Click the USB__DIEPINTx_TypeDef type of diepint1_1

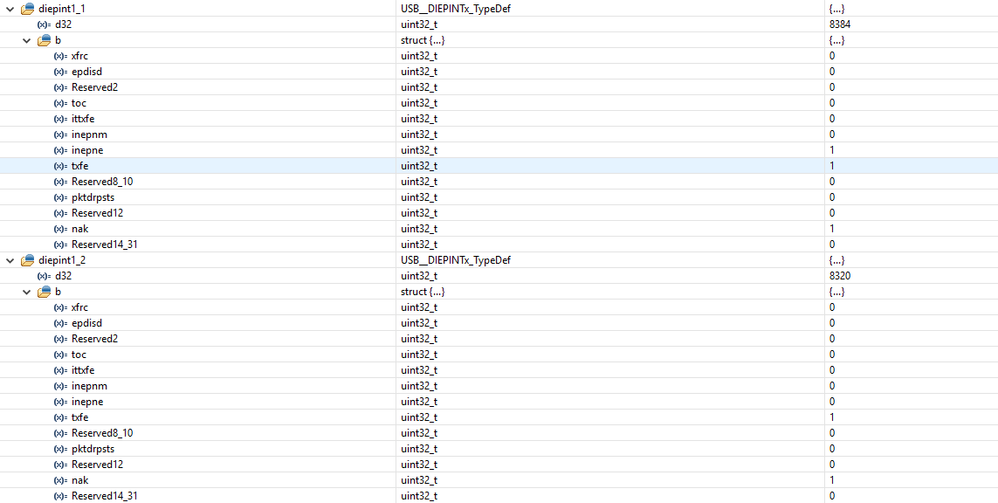click(x=456, y=9)
